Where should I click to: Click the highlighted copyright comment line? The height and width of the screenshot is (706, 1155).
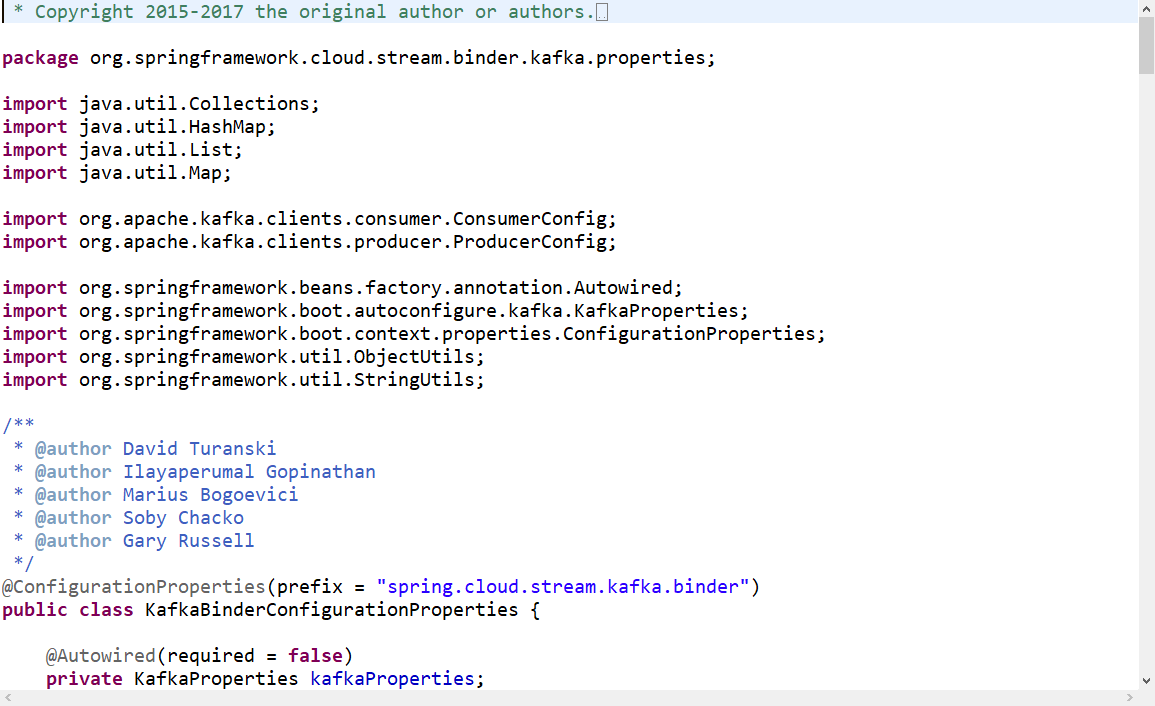click(300, 11)
